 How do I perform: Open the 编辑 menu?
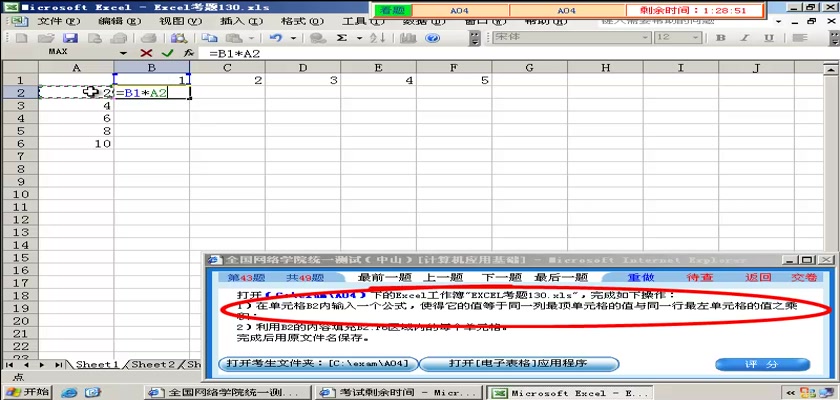tap(120, 21)
